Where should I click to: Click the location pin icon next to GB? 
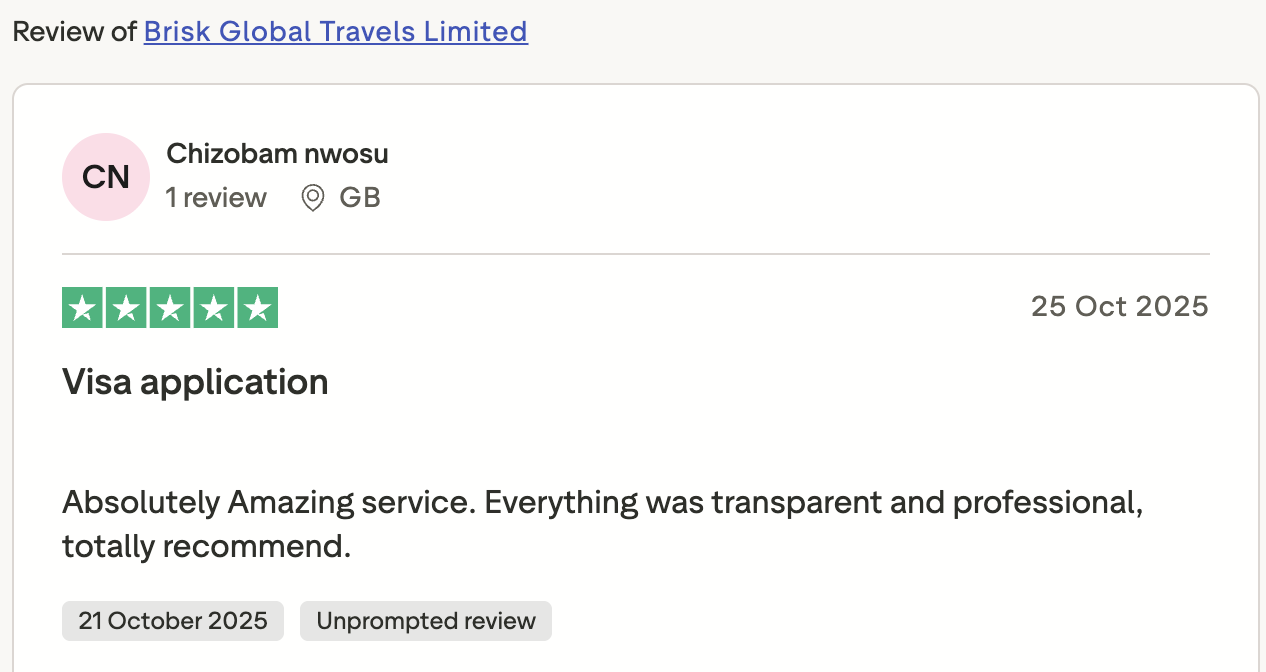coord(313,197)
